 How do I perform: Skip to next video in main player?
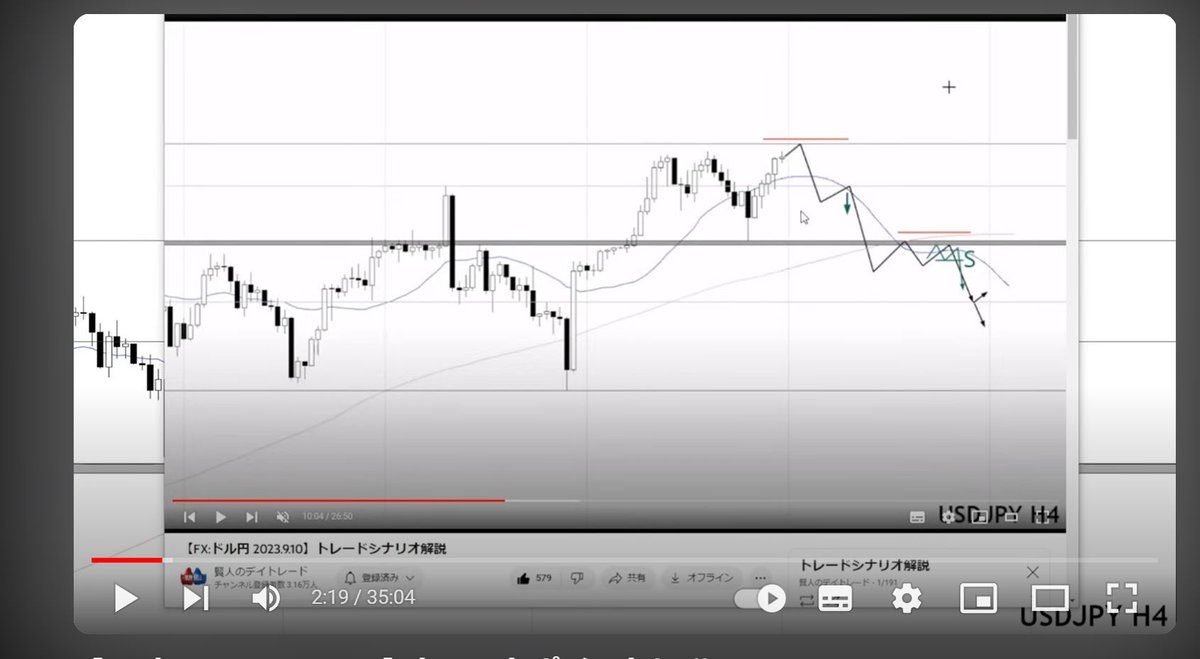click(x=196, y=598)
